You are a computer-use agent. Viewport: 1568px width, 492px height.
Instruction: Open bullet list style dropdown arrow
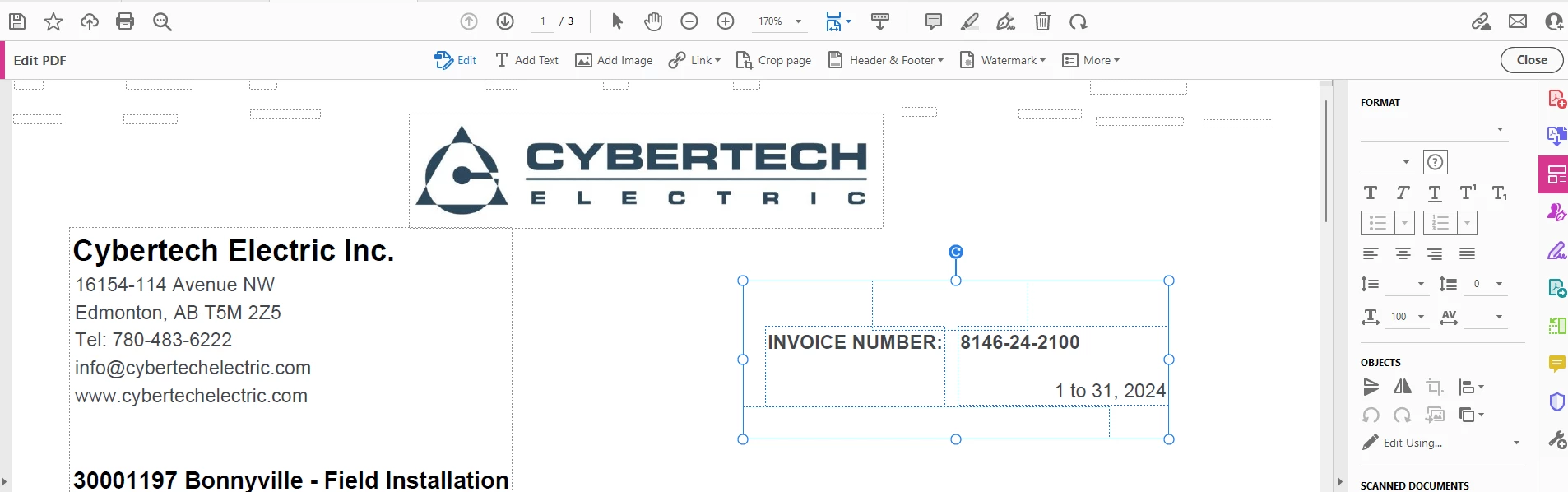coord(1405,223)
